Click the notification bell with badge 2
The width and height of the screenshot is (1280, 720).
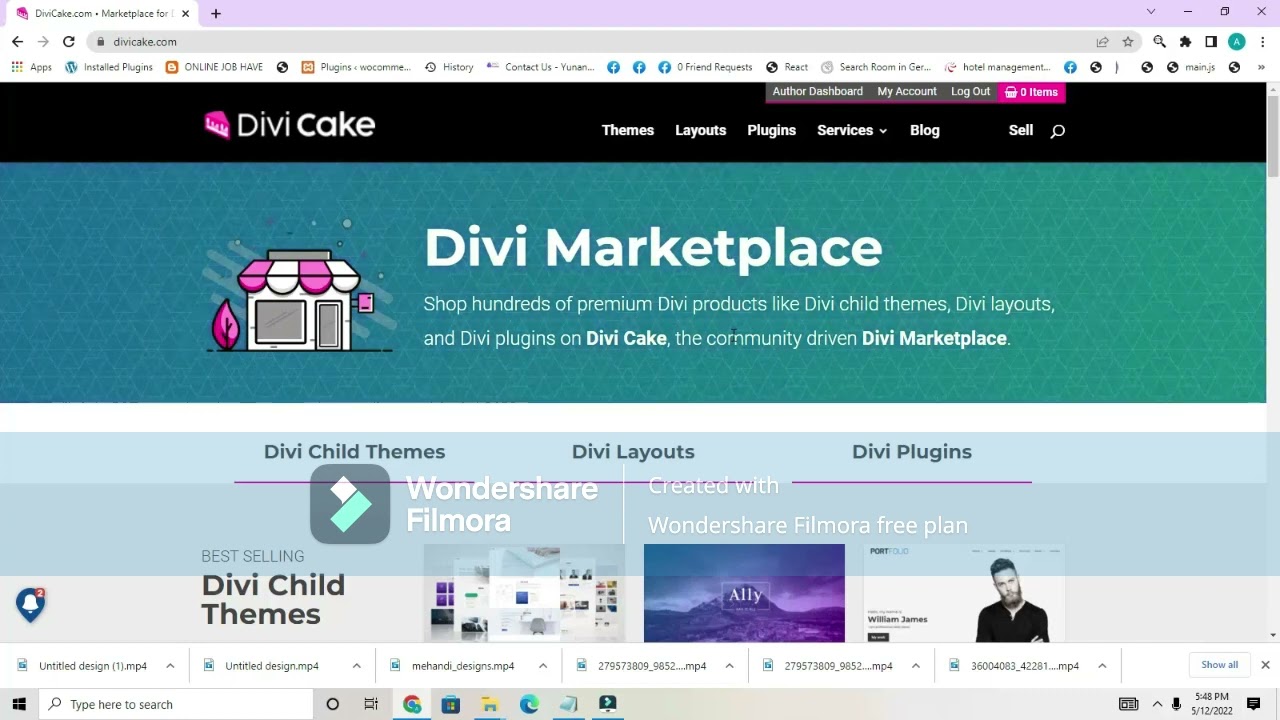pyautogui.click(x=31, y=603)
